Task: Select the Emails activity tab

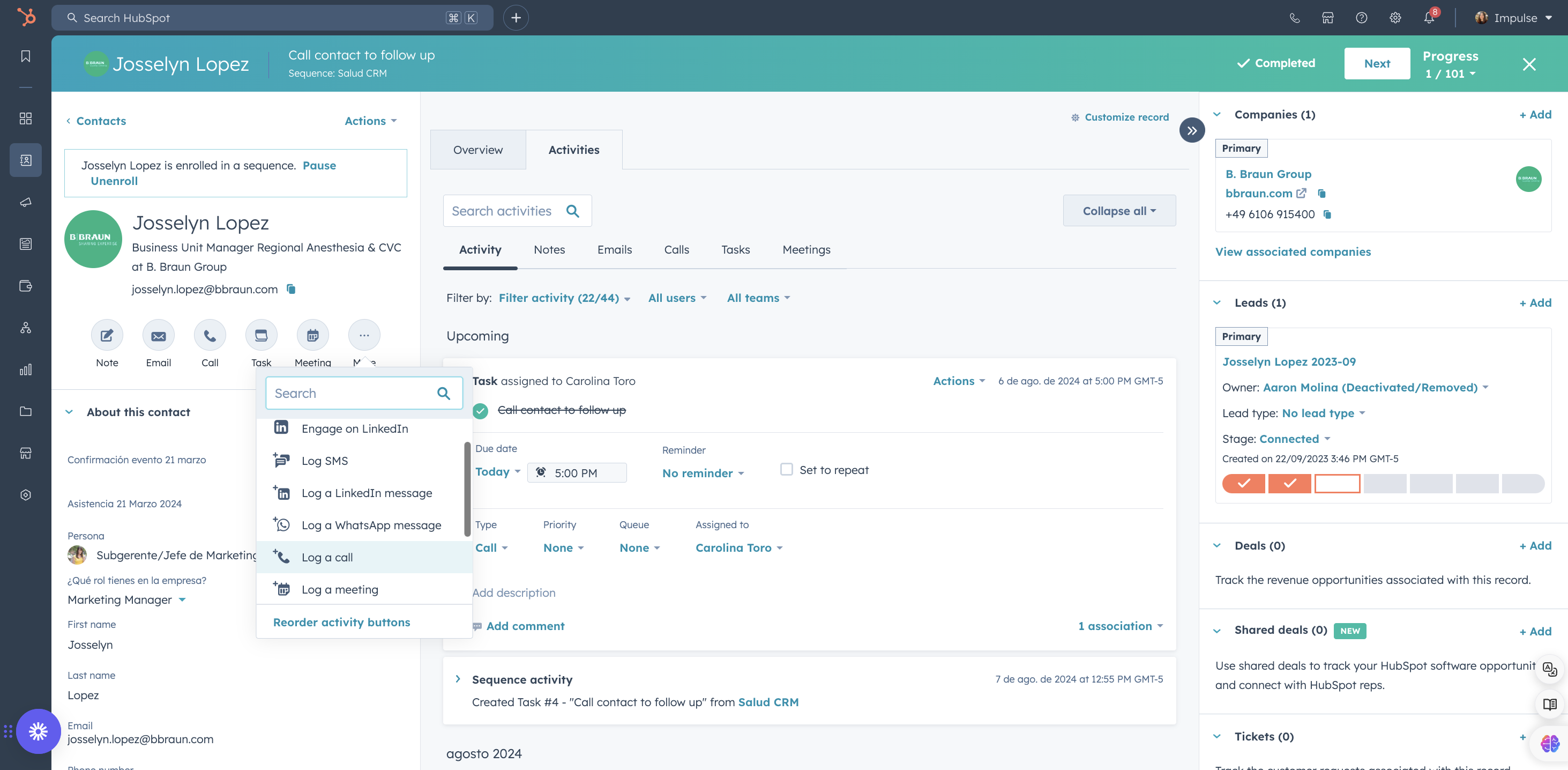Action: (x=614, y=250)
